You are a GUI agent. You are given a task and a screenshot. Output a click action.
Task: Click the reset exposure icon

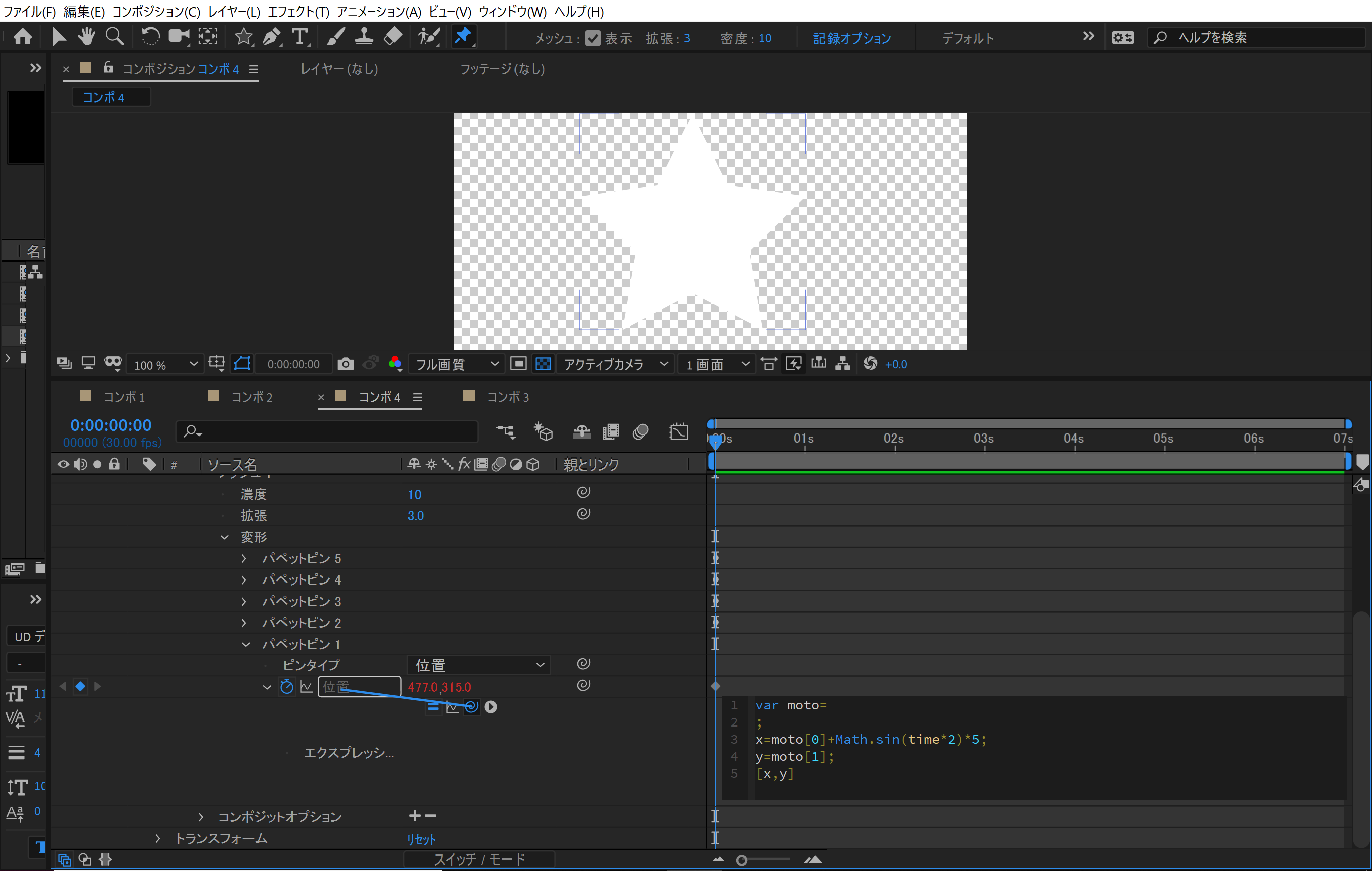[870, 364]
